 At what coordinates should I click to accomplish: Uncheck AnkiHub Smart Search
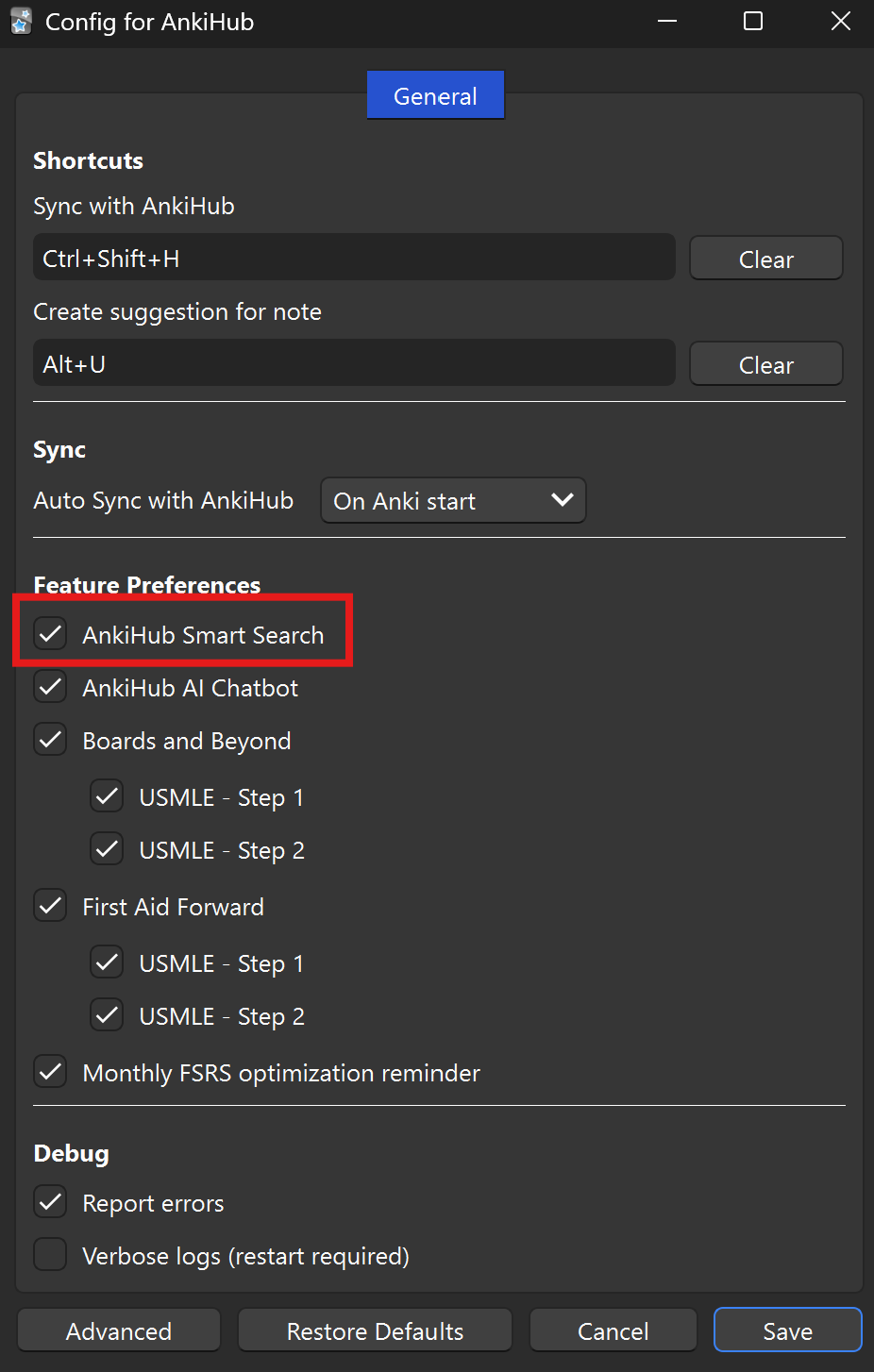(x=51, y=634)
